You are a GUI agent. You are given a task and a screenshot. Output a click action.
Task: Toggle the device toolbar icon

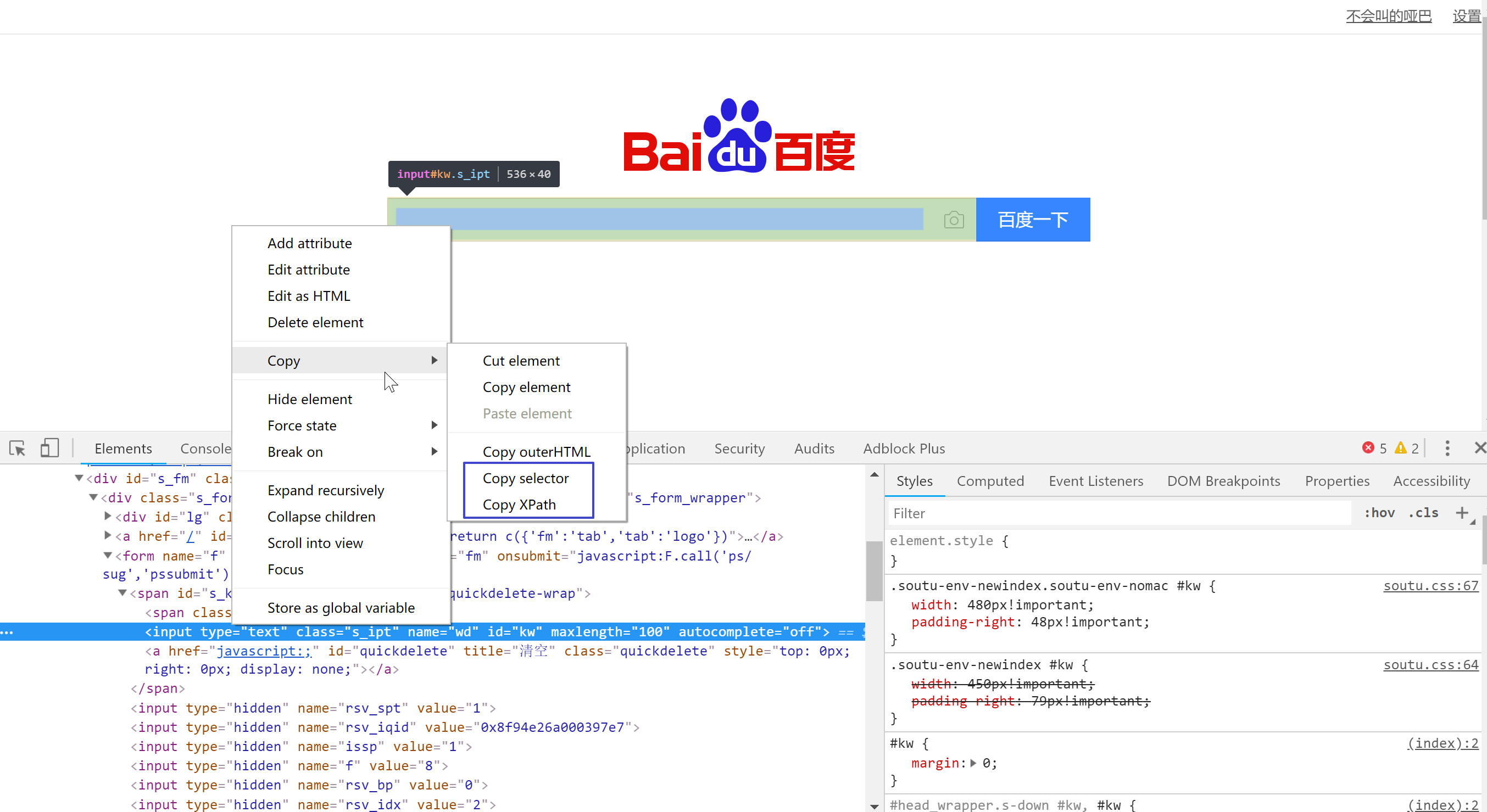coord(49,449)
